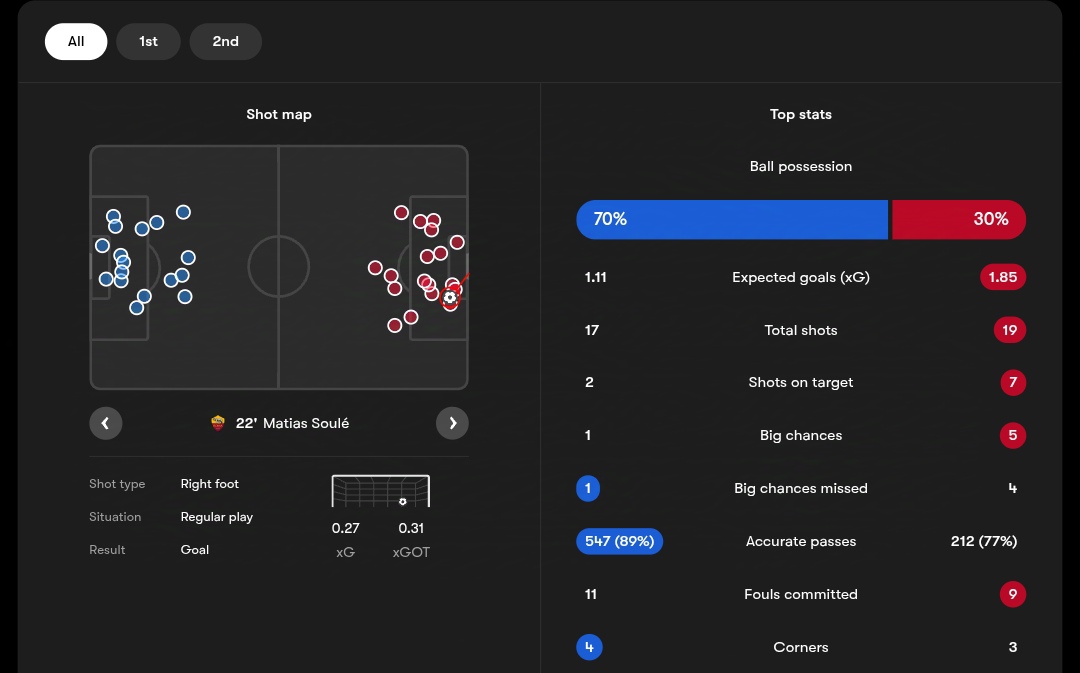Screen dimensions: 1080x673
Task: Click the center circle of the pitch
Action: tap(278, 267)
